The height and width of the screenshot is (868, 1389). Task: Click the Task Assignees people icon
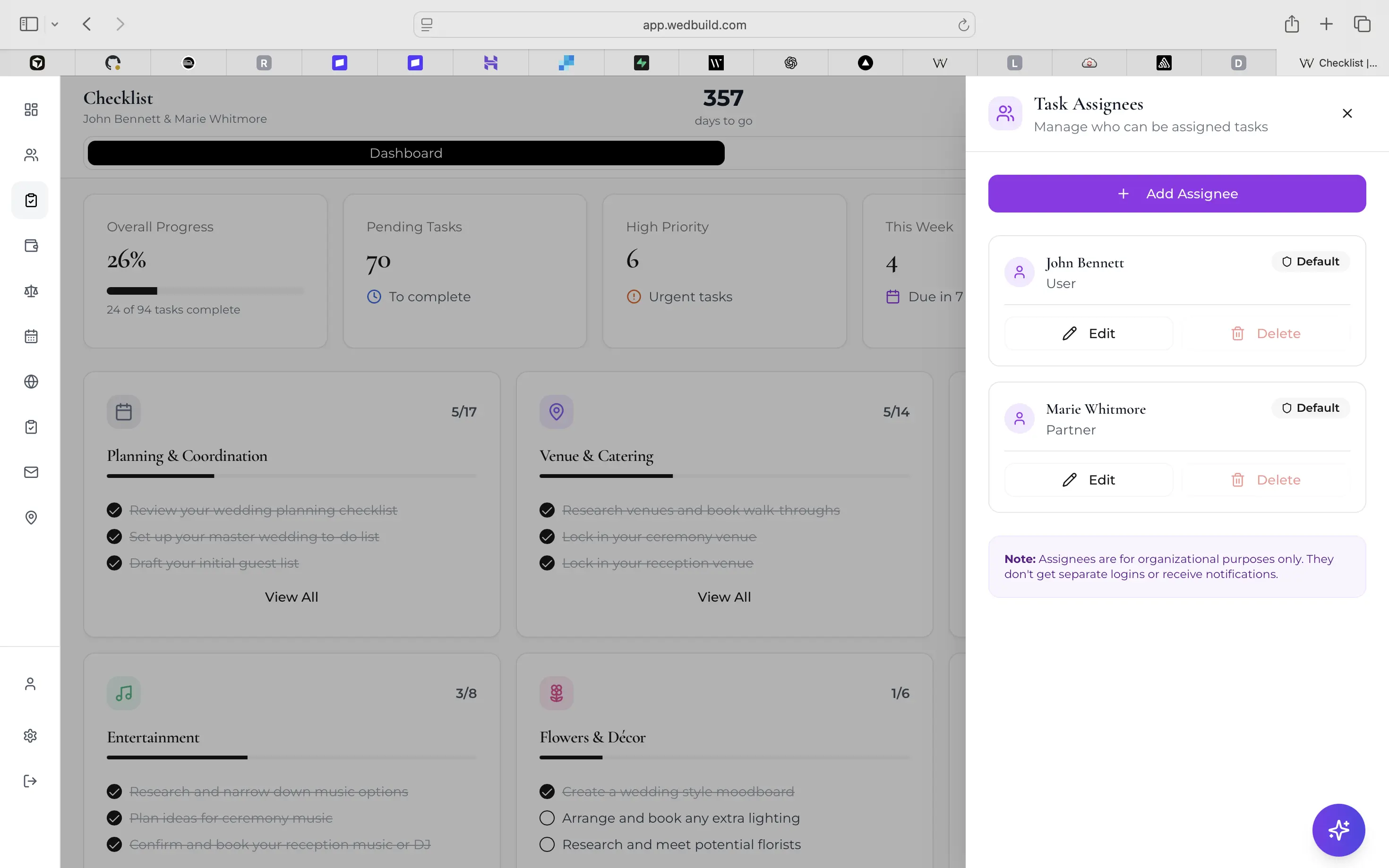tap(1005, 114)
